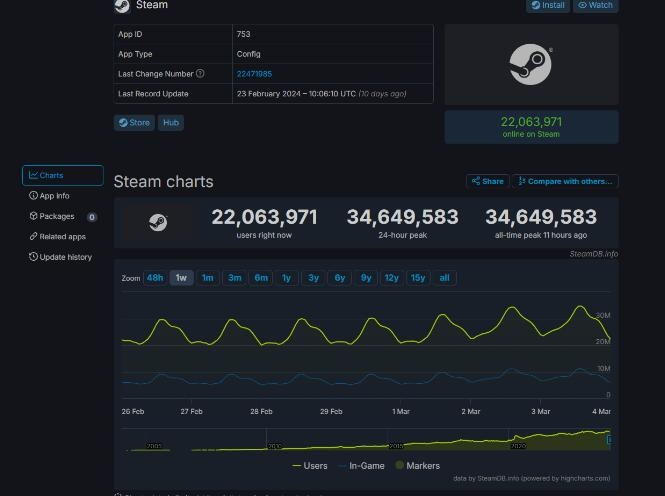Screen dimensions: 665x496
Task: Toggle the Markers series in chart legend
Action: coord(418,465)
